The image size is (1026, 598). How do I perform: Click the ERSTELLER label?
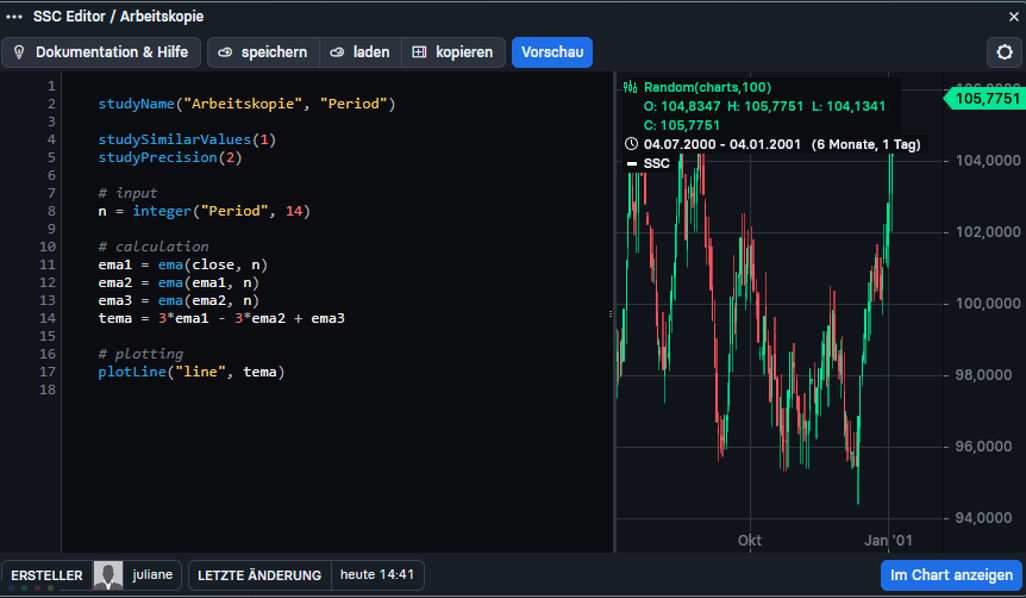pos(46,575)
